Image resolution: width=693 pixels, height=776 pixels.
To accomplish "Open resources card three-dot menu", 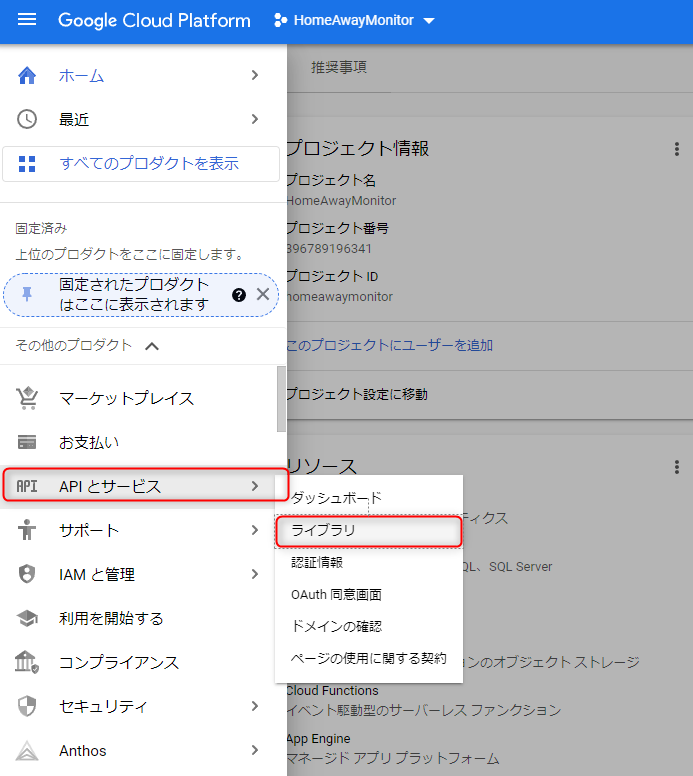I will 677,467.
